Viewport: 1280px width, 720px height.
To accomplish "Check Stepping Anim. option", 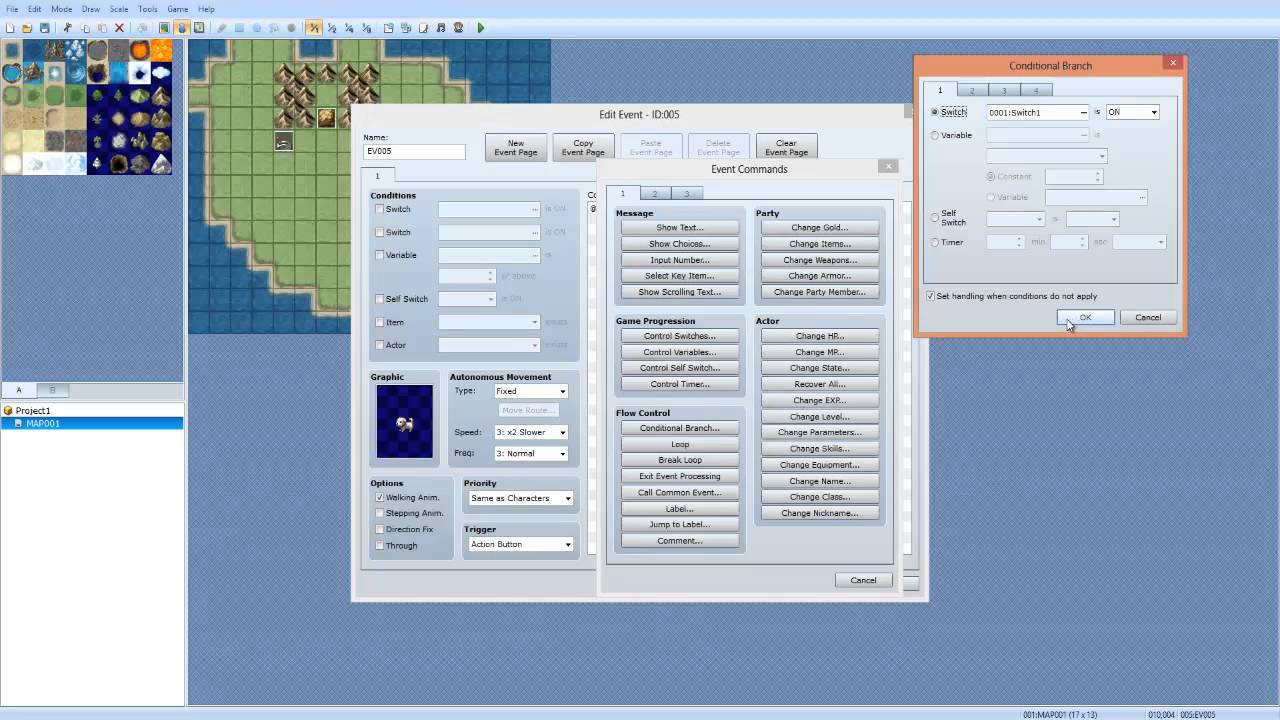I will tap(379, 513).
